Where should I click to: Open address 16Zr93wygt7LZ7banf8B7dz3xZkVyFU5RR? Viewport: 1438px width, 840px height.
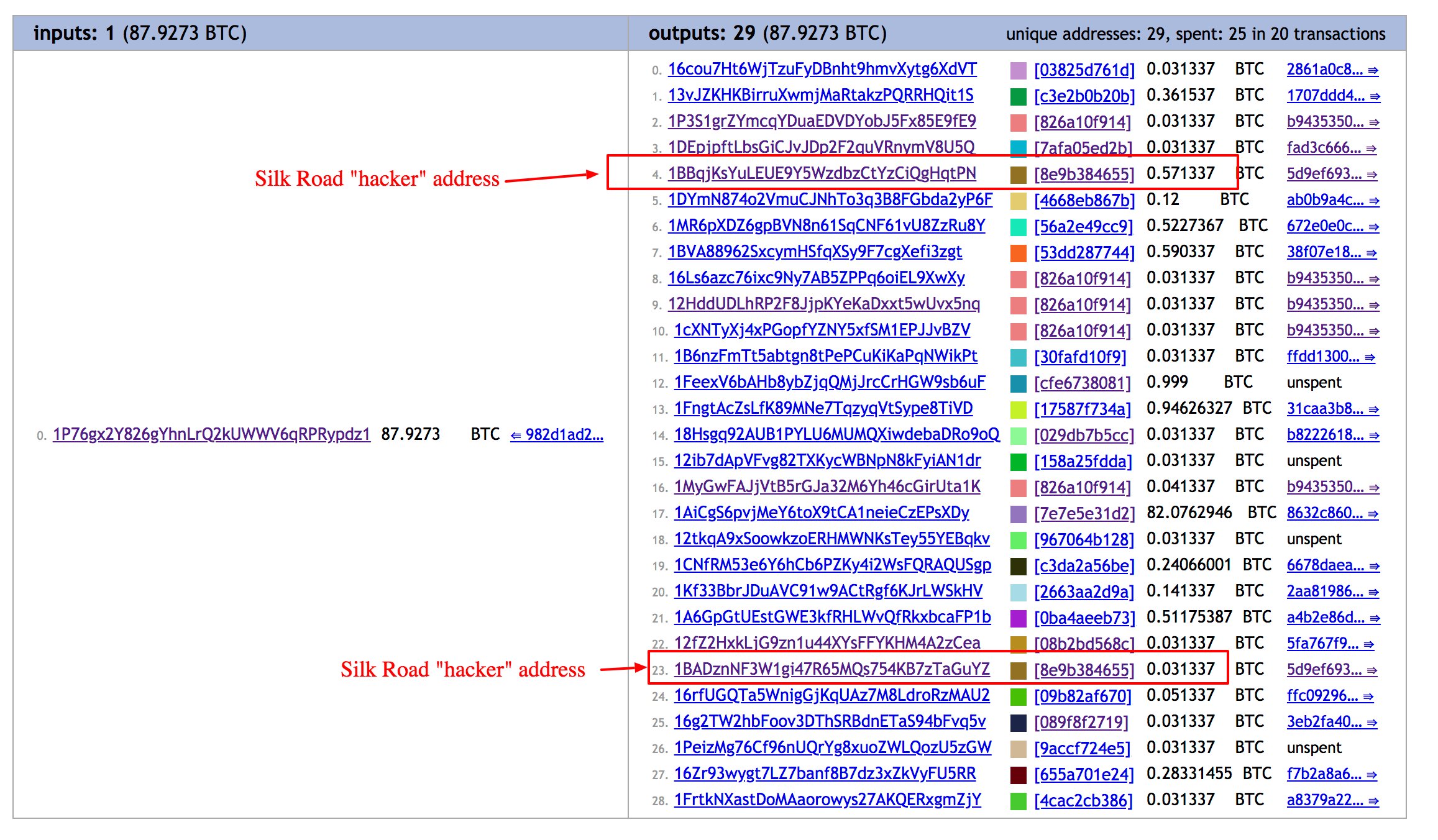point(825,773)
